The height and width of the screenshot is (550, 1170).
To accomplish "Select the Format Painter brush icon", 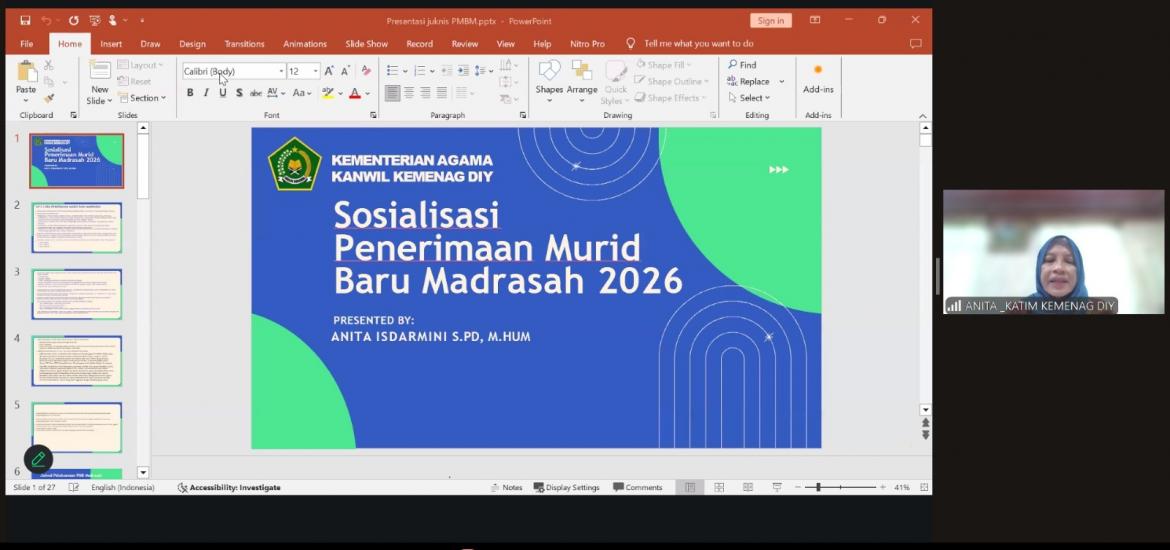I will 49,98.
